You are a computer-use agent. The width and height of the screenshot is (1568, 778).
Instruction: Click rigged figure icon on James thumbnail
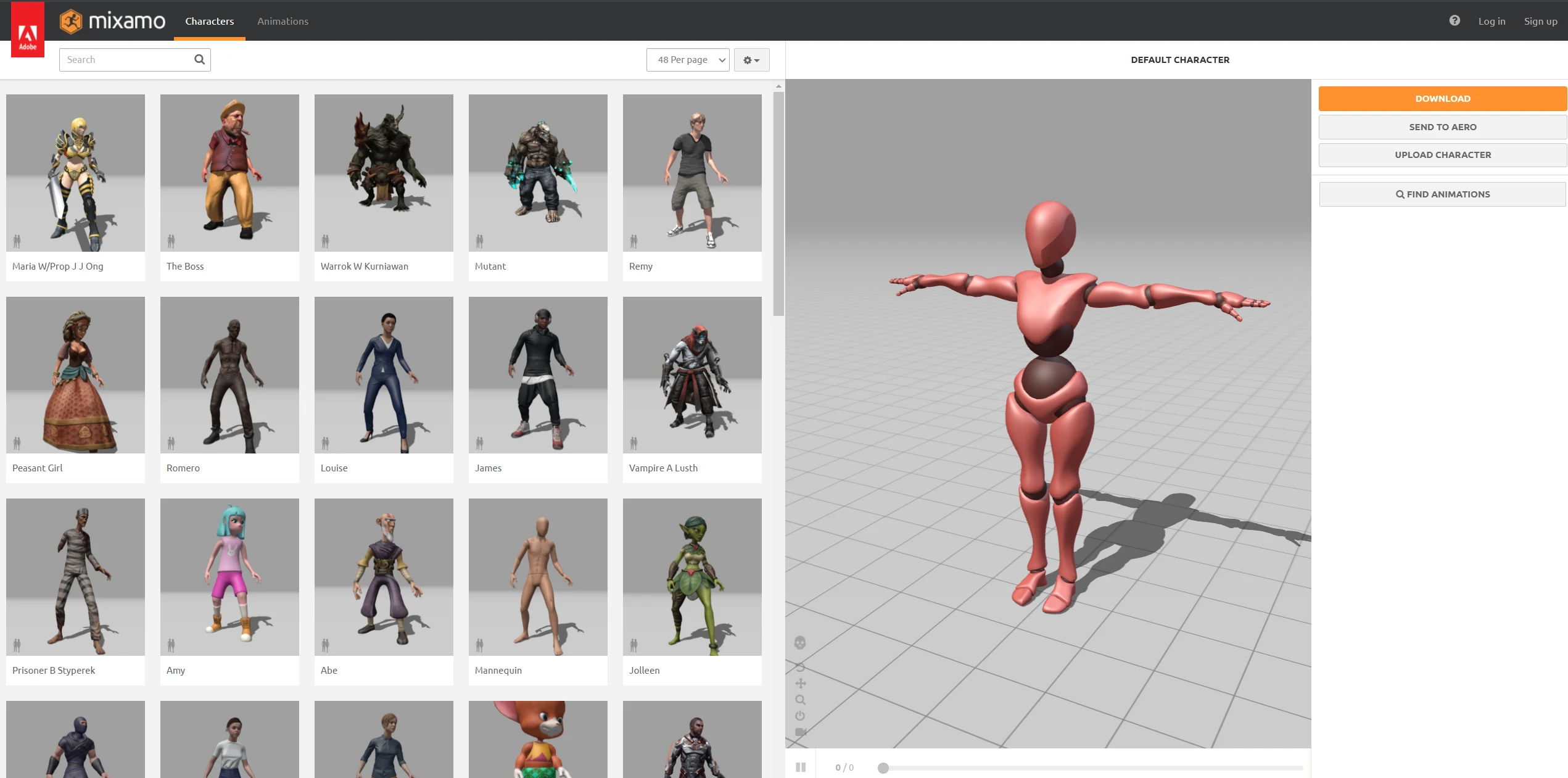tap(479, 442)
